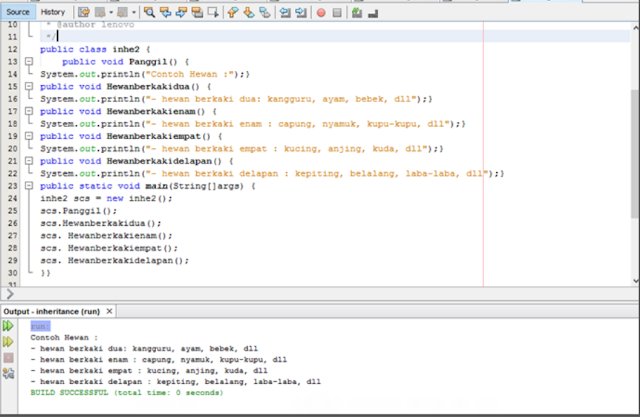
Task: Switch to the History view tab
Action: [x=53, y=12]
